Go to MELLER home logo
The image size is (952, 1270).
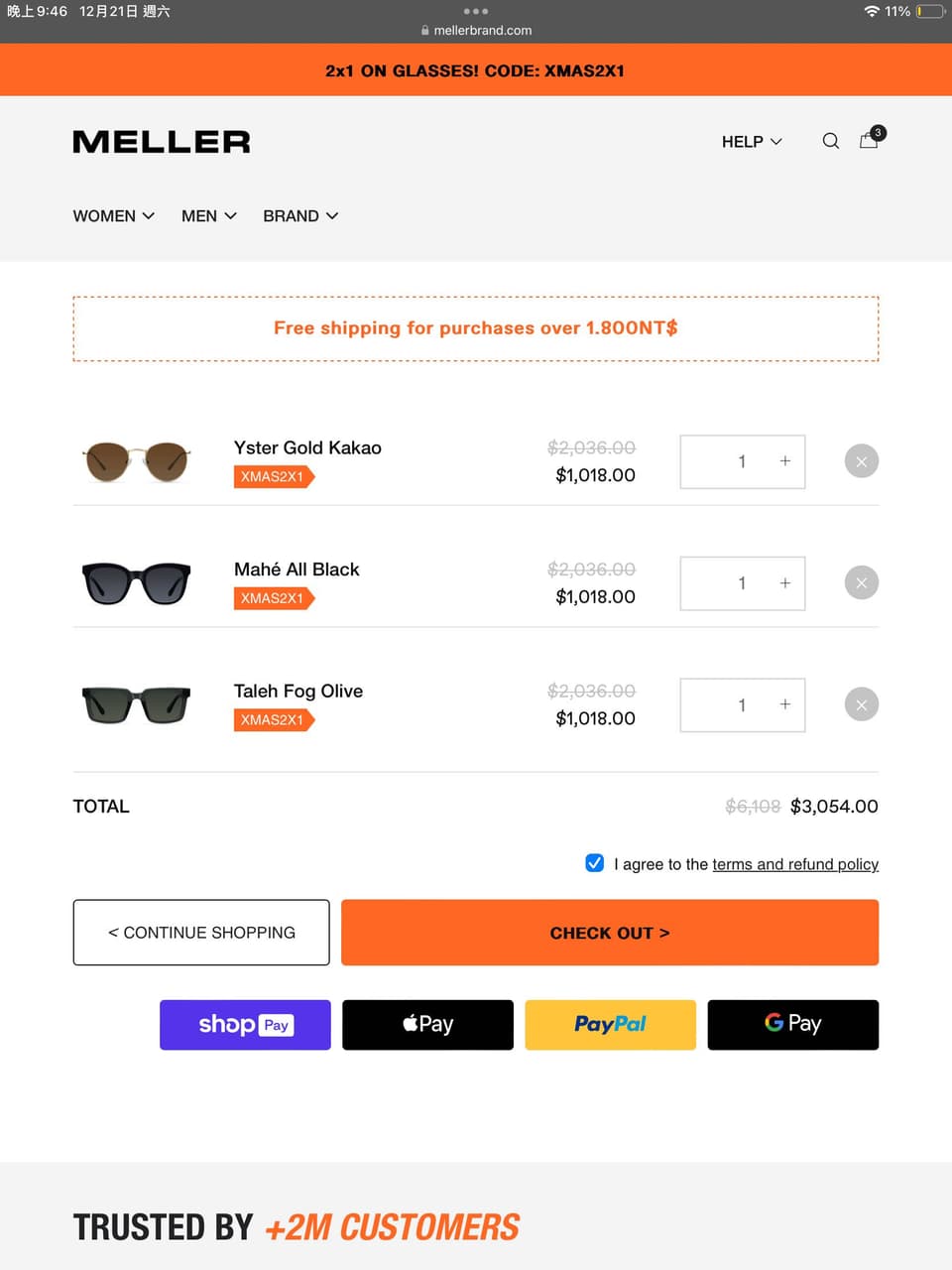click(162, 142)
